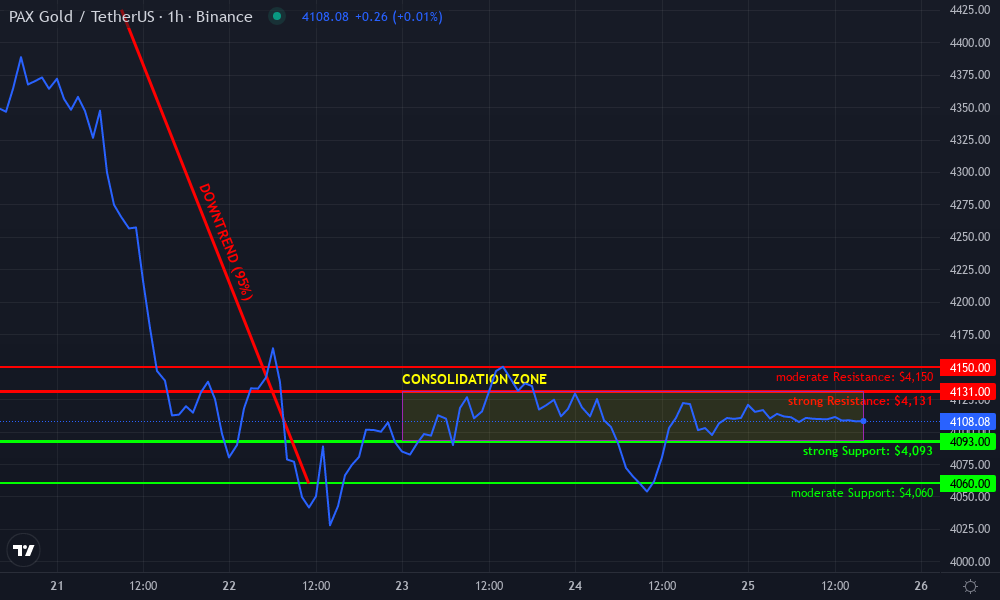Select the moderate Support: $4,060 label
This screenshot has height=600, width=1000.
(x=861, y=493)
